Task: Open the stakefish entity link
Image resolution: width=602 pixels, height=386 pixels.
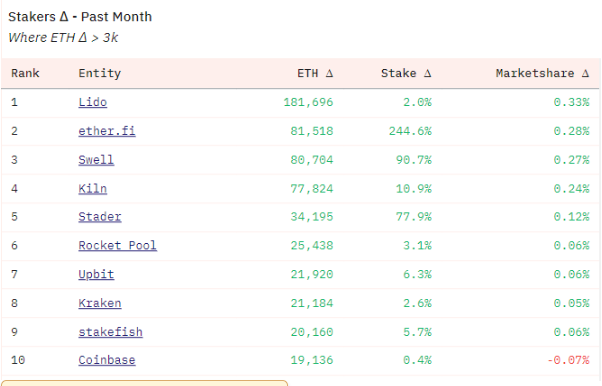Action: [111, 332]
